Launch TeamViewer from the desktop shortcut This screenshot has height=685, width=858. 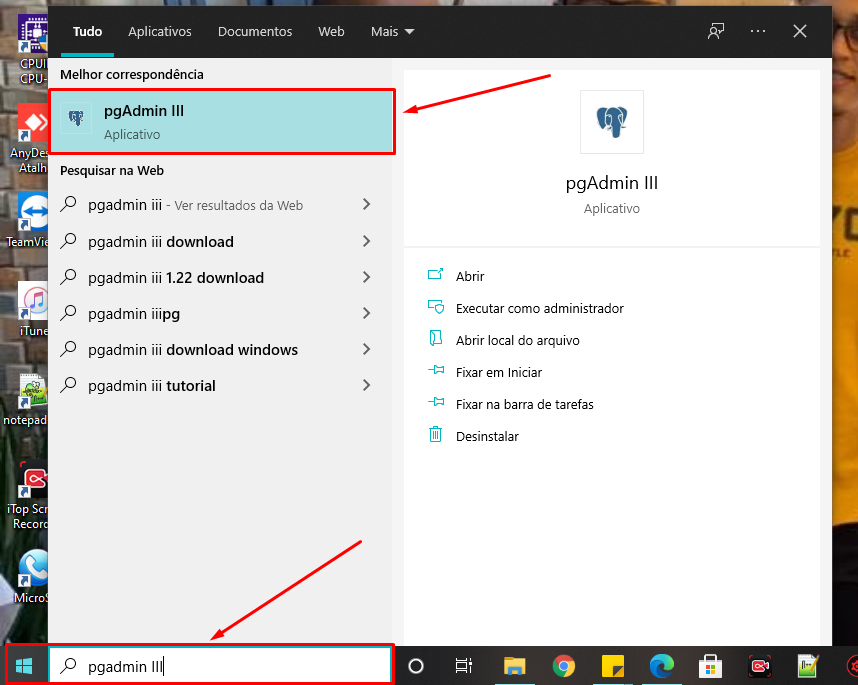point(30,215)
